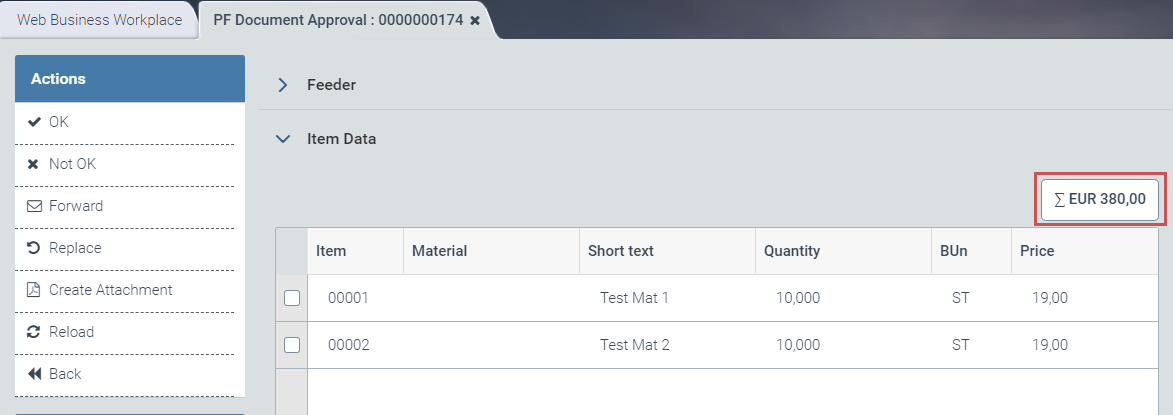Switch to the Web Business Workplace tab
1173x415 pixels.
99,20
